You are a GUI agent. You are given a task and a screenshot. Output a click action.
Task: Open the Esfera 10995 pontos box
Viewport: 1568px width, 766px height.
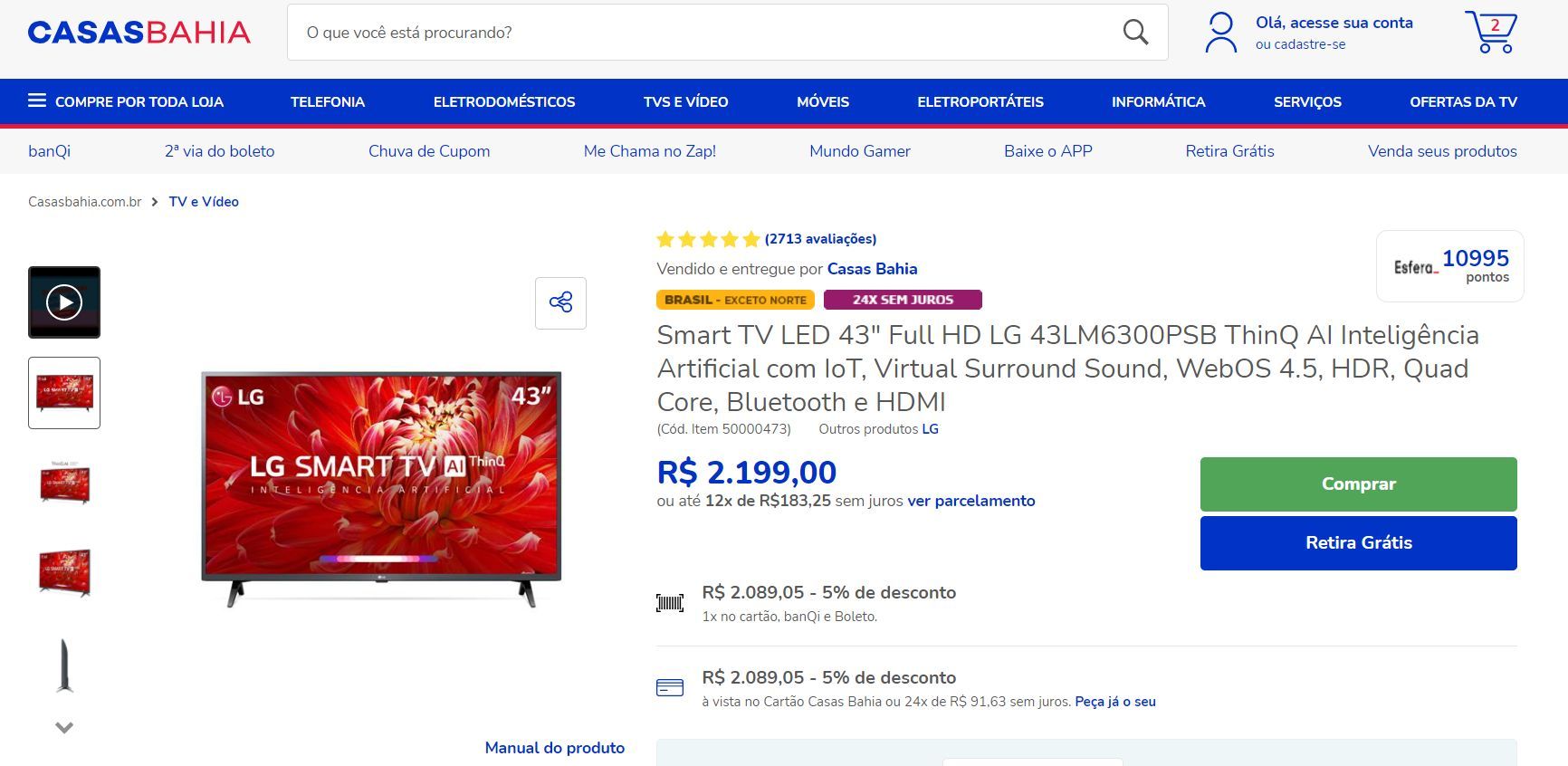[x=1449, y=266]
